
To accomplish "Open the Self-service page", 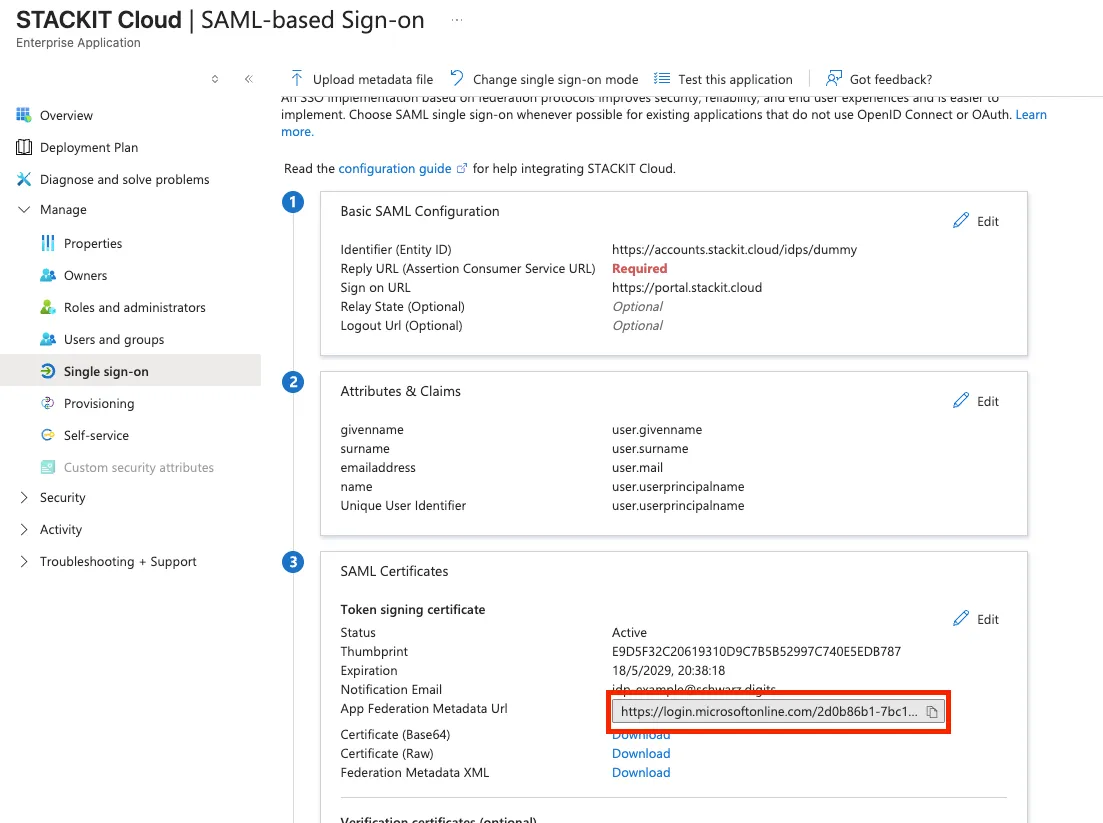I will pos(96,435).
